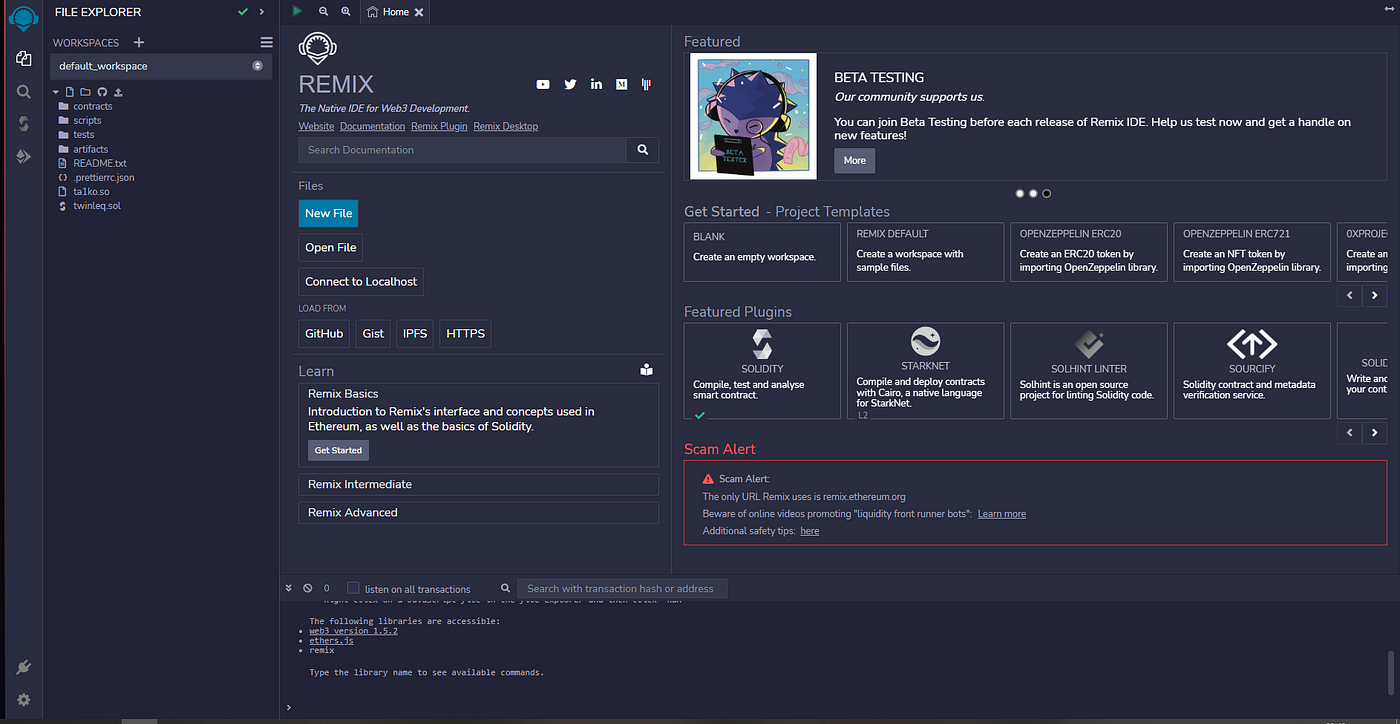Create new file icon in explorer toolbar
Viewport: 1400px width, 724px height.
[70, 91]
